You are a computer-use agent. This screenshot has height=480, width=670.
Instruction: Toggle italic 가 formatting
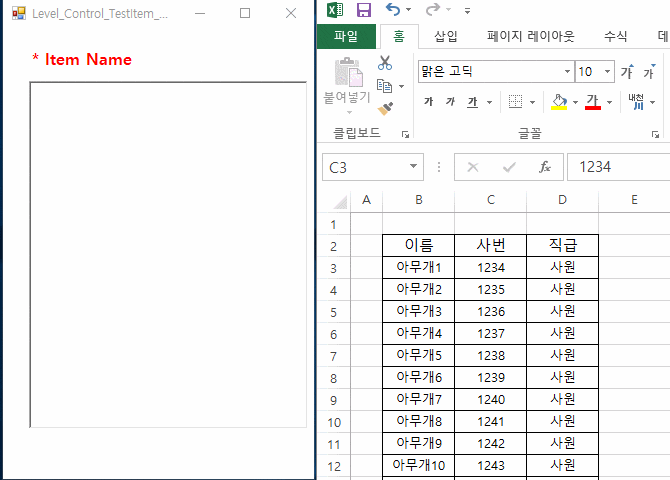coord(450,102)
